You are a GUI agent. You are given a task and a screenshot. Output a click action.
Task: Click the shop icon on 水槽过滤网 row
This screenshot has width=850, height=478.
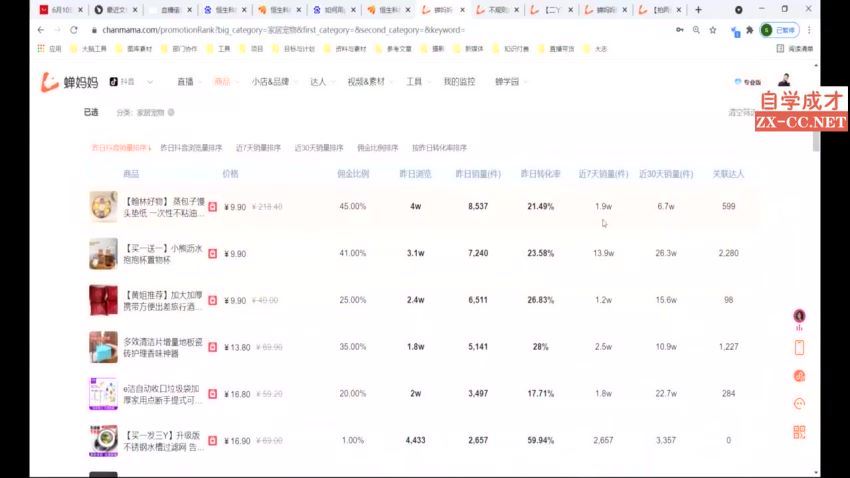pos(212,441)
